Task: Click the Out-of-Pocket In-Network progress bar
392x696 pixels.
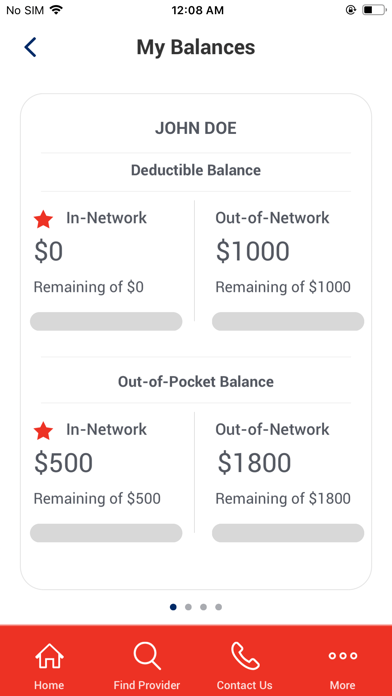Action: click(x=106, y=533)
